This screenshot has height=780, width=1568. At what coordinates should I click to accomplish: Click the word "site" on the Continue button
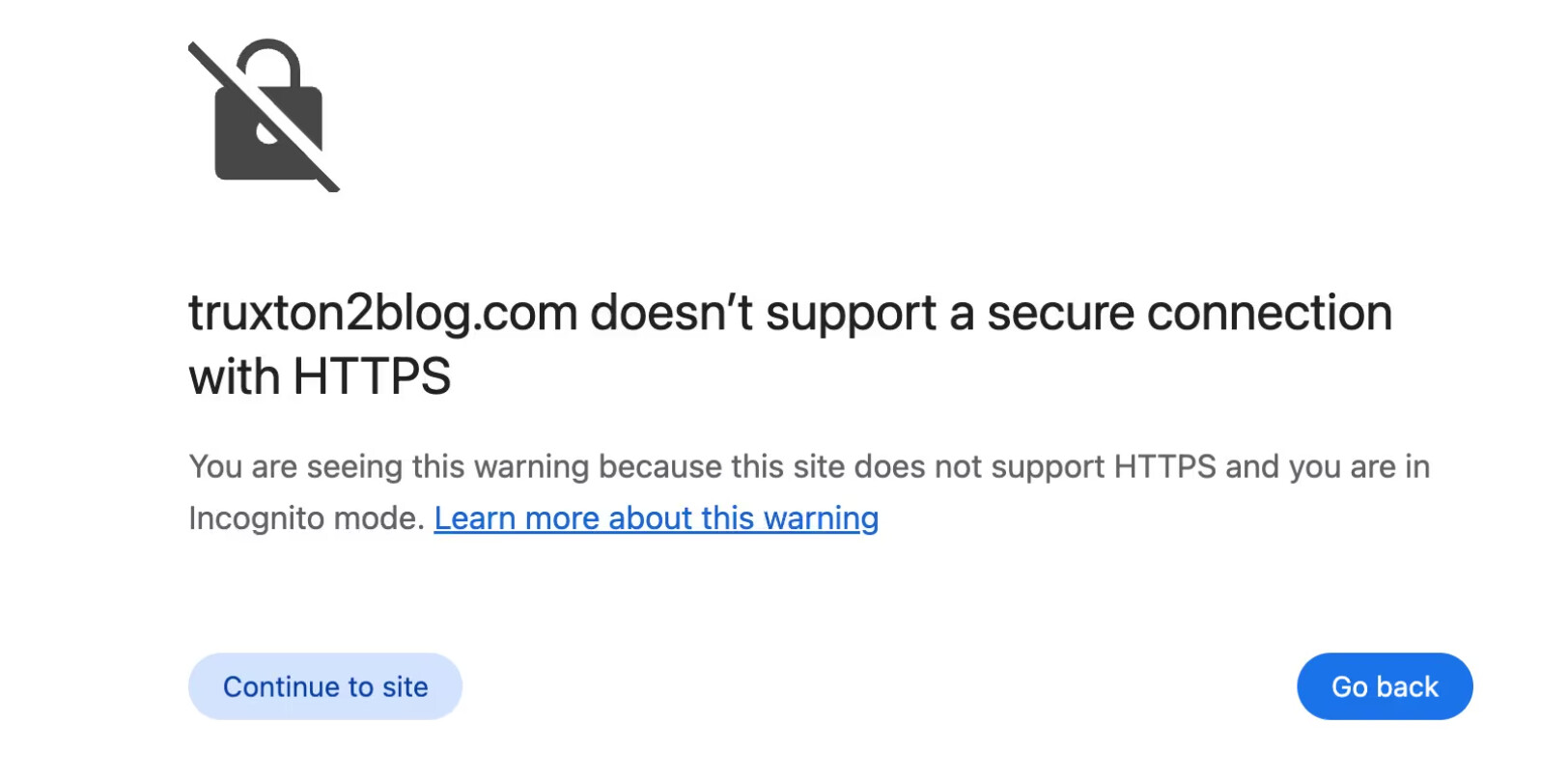(x=406, y=686)
